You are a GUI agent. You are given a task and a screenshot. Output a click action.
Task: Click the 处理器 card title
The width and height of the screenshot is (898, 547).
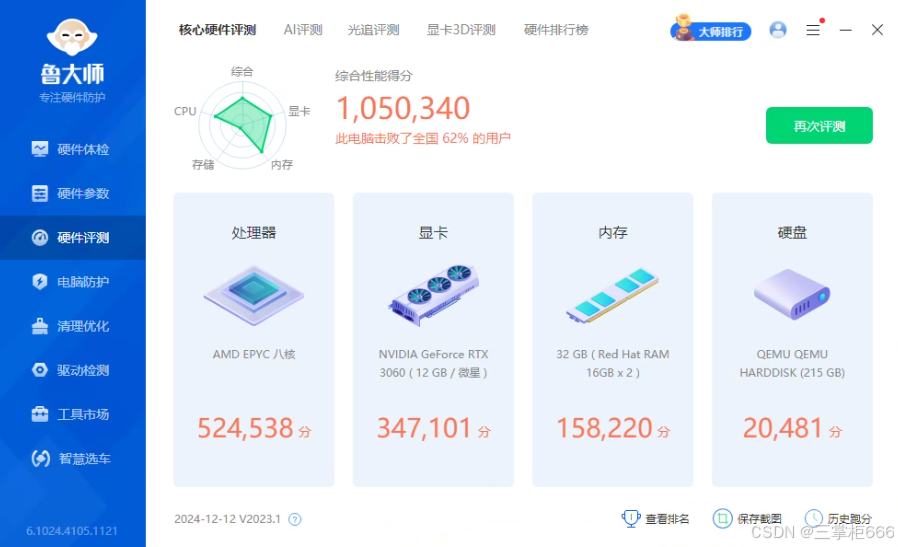tap(254, 233)
